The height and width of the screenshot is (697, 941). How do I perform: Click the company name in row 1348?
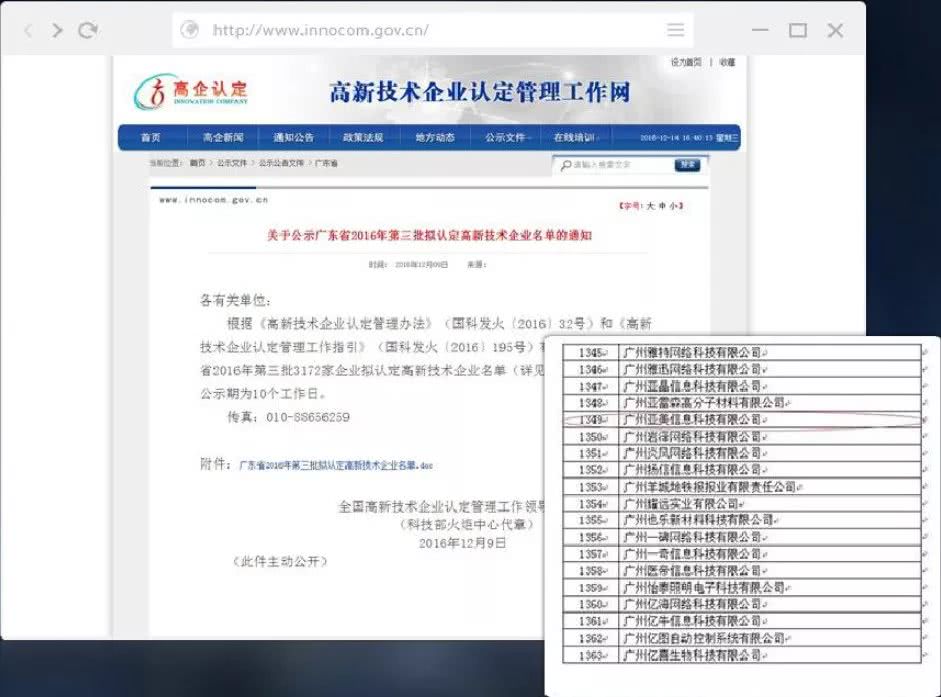click(x=704, y=403)
